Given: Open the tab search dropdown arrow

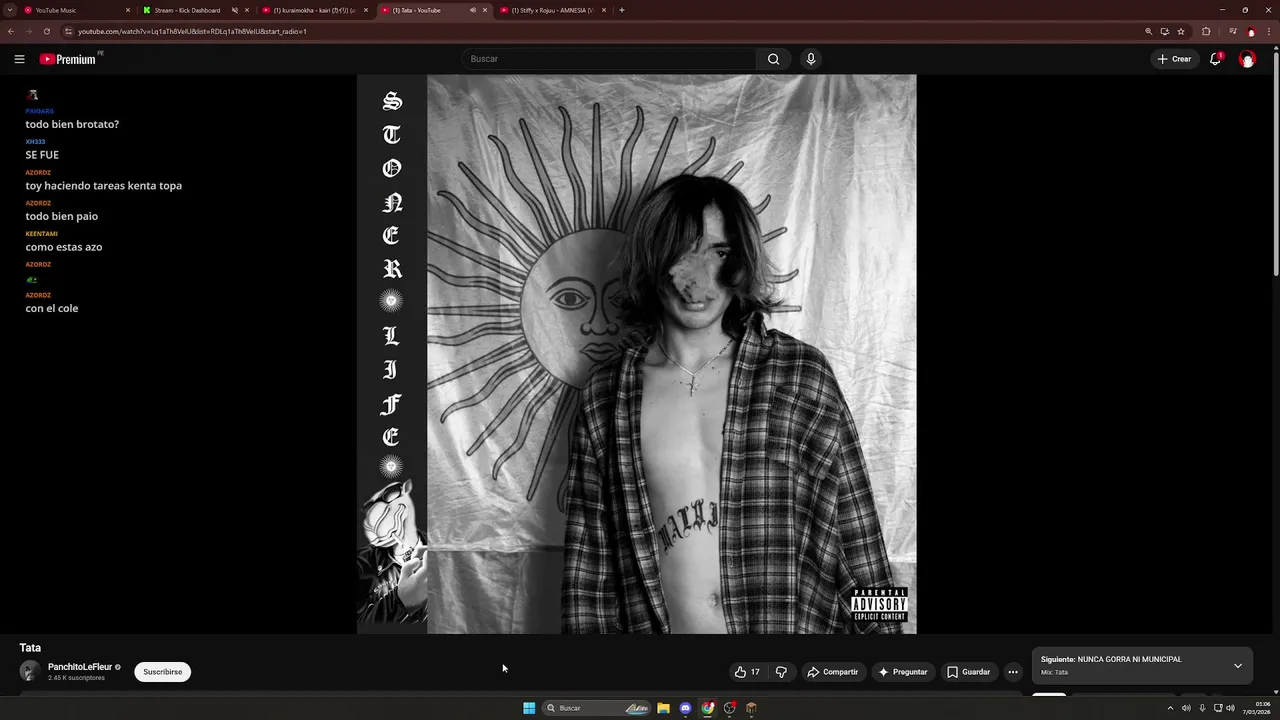Looking at the screenshot, I should (9, 10).
